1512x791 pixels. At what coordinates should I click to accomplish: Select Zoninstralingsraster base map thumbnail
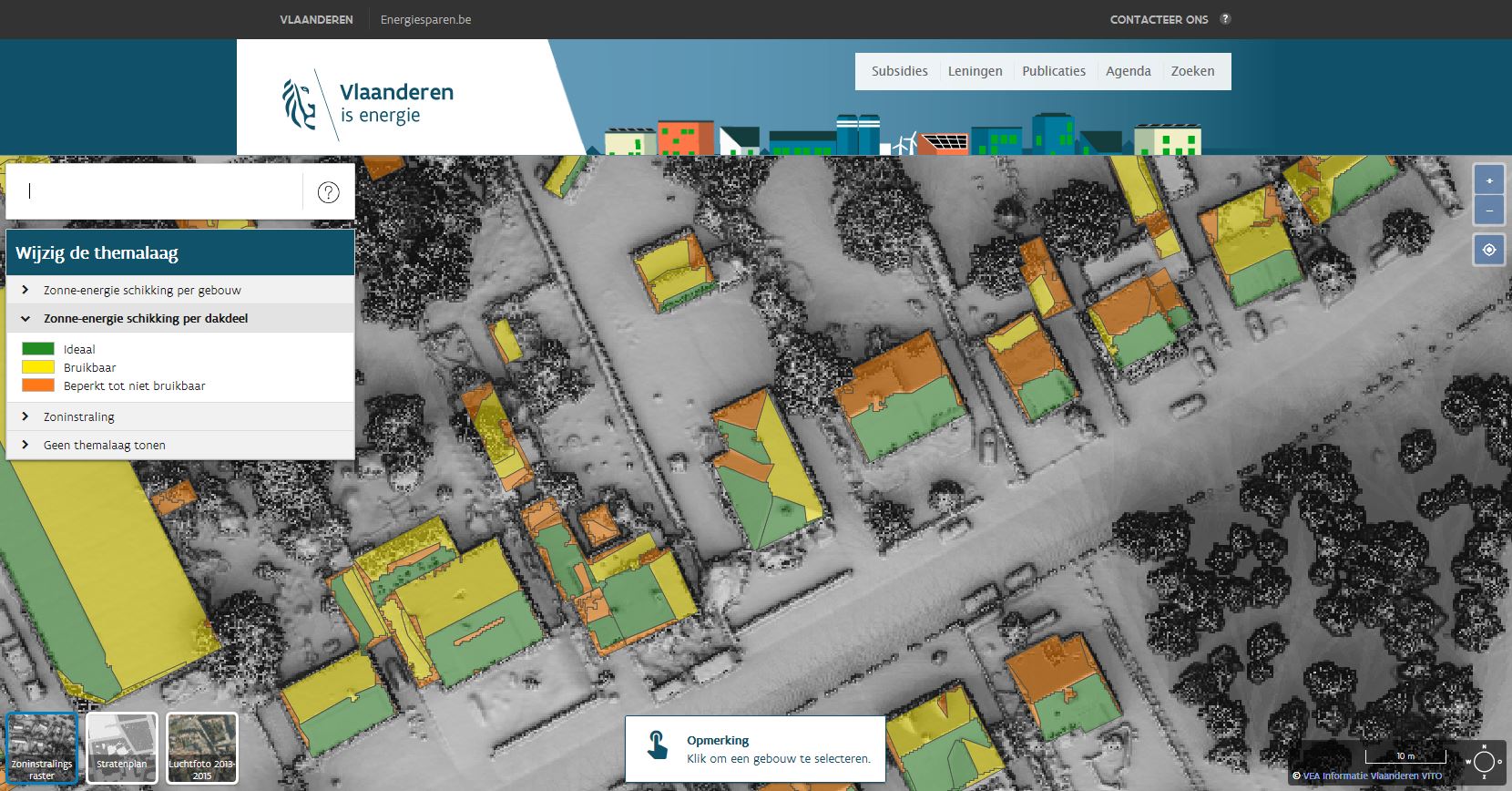[x=42, y=748]
